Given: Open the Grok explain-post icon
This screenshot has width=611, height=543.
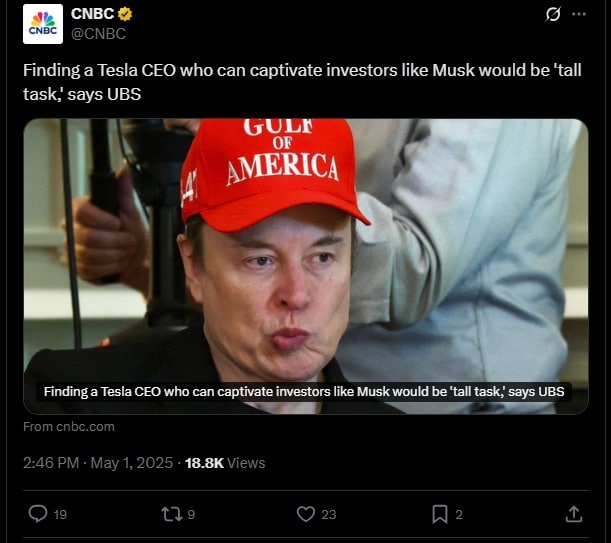Looking at the screenshot, I should coord(552,14).
